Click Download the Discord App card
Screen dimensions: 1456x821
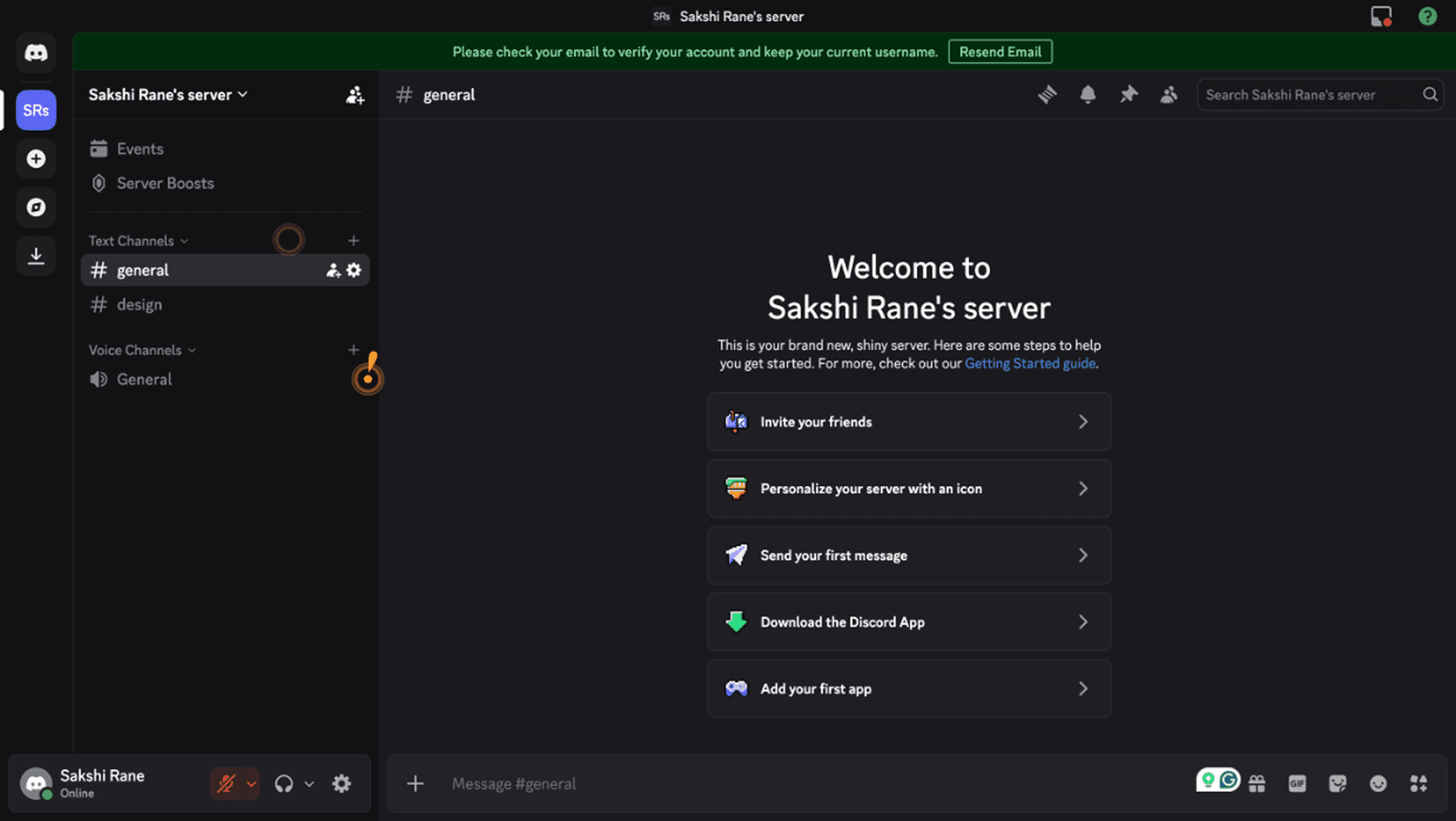909,621
